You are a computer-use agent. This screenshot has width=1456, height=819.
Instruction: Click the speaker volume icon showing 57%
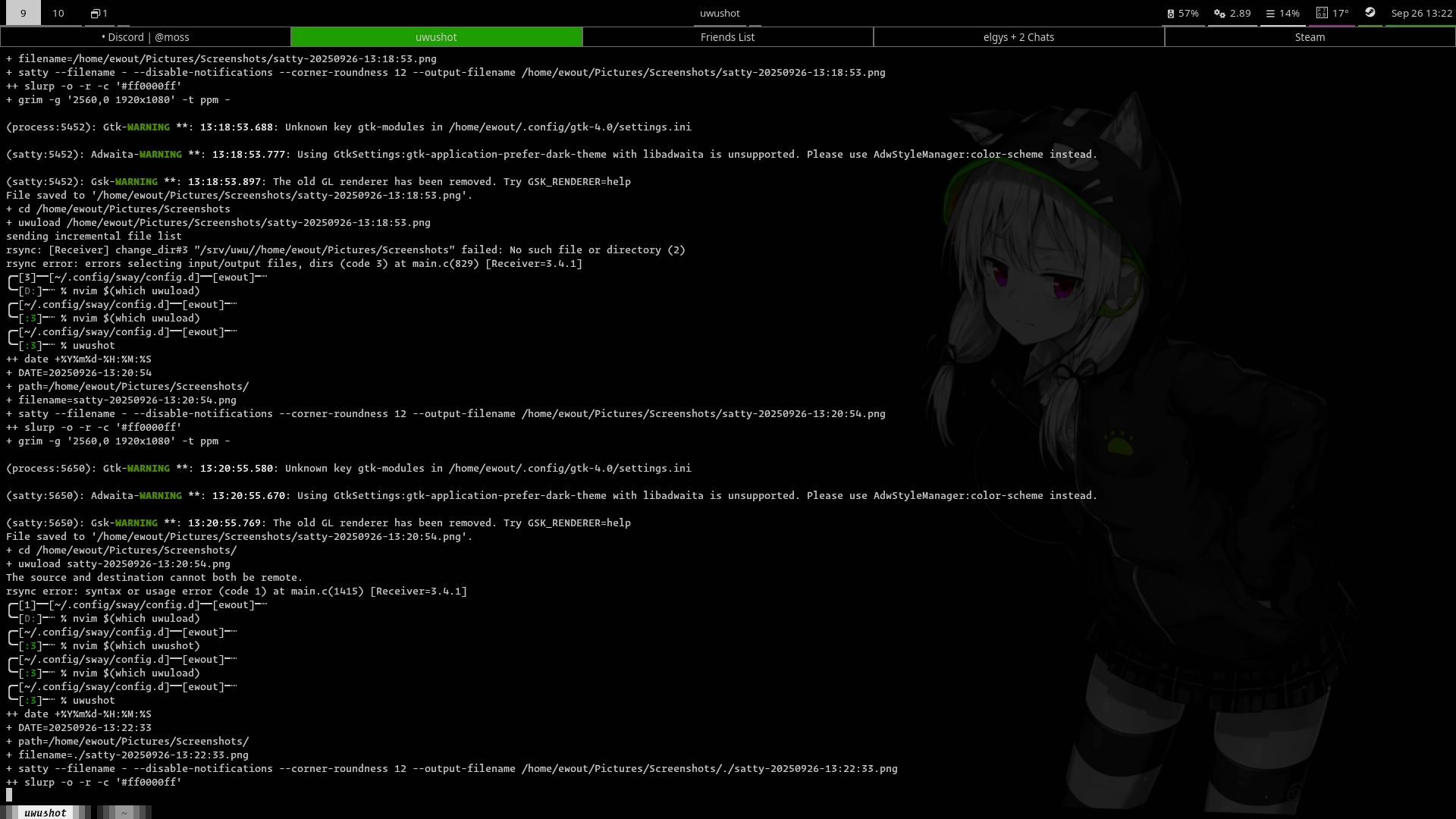tap(1171, 13)
